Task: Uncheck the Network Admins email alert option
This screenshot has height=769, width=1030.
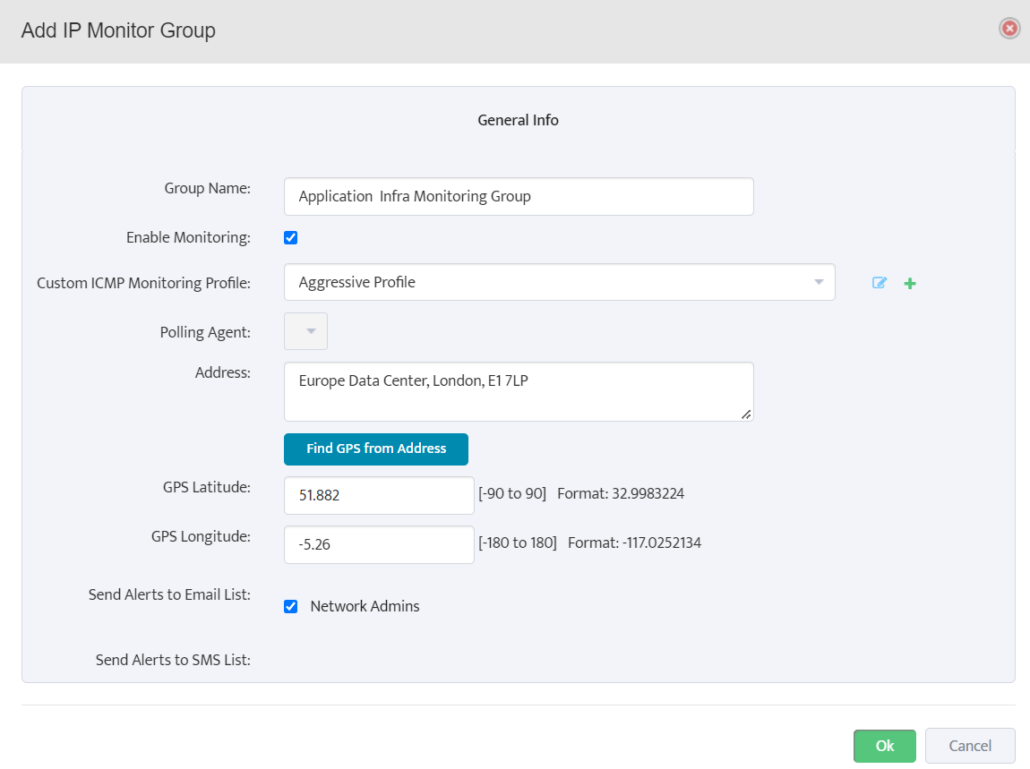Action: click(x=290, y=606)
